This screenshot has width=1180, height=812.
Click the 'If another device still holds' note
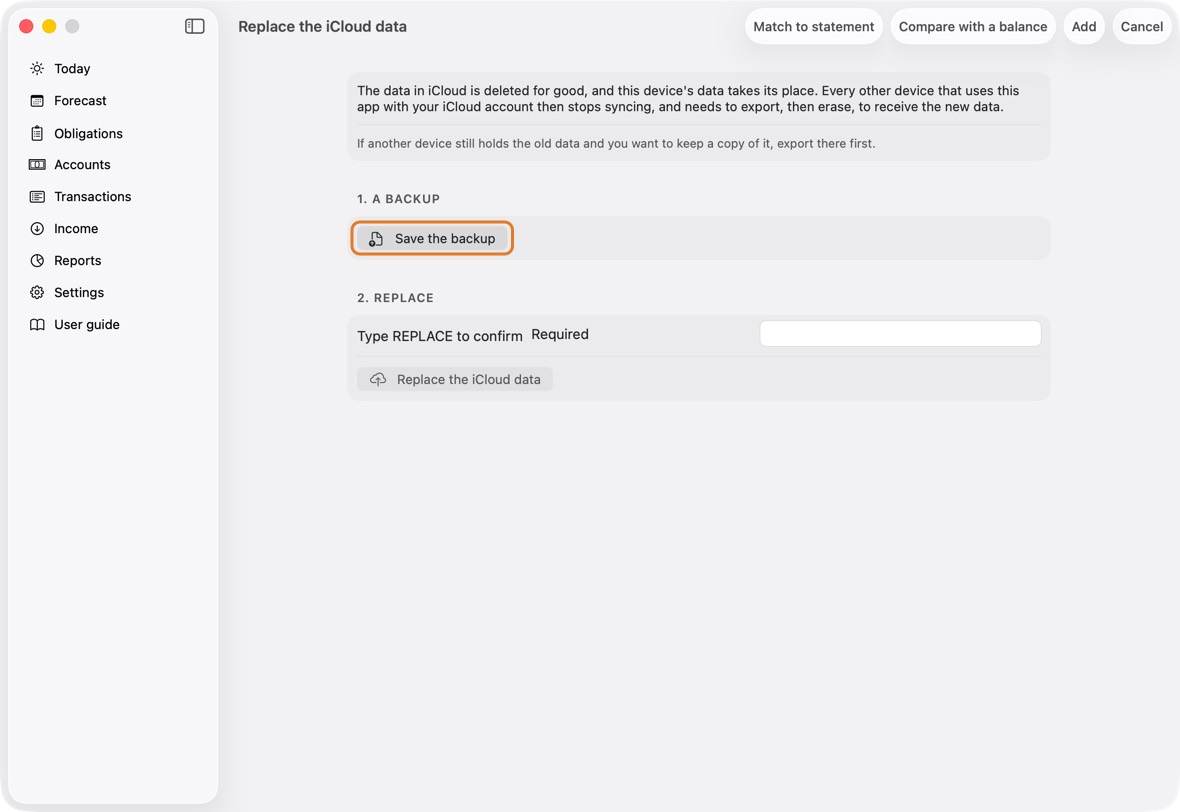616,143
